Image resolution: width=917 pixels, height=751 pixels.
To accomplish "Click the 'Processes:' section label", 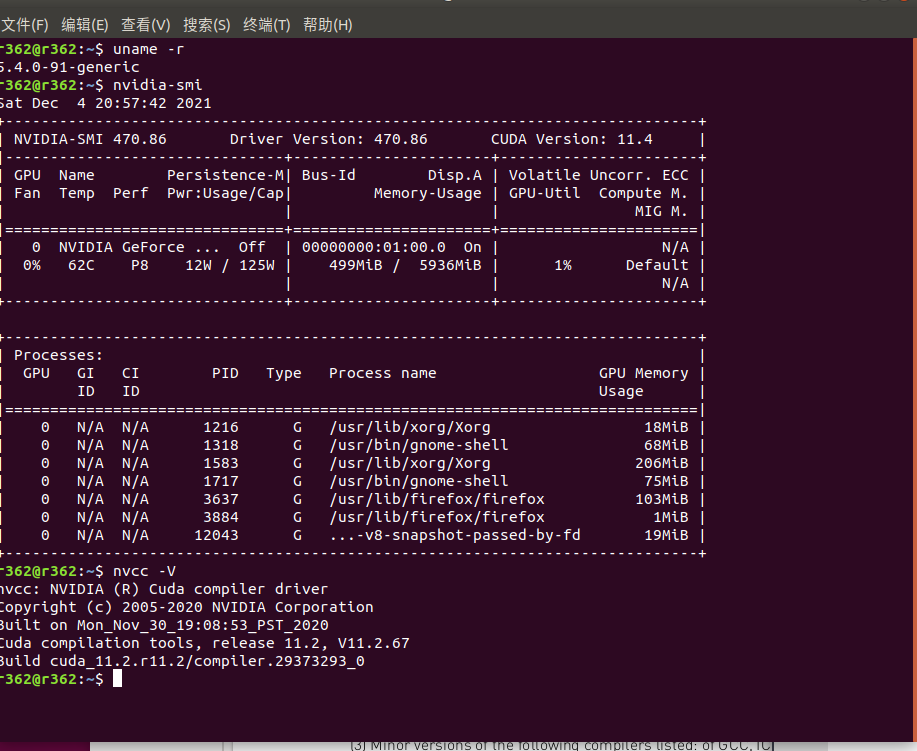I will 58,356.
